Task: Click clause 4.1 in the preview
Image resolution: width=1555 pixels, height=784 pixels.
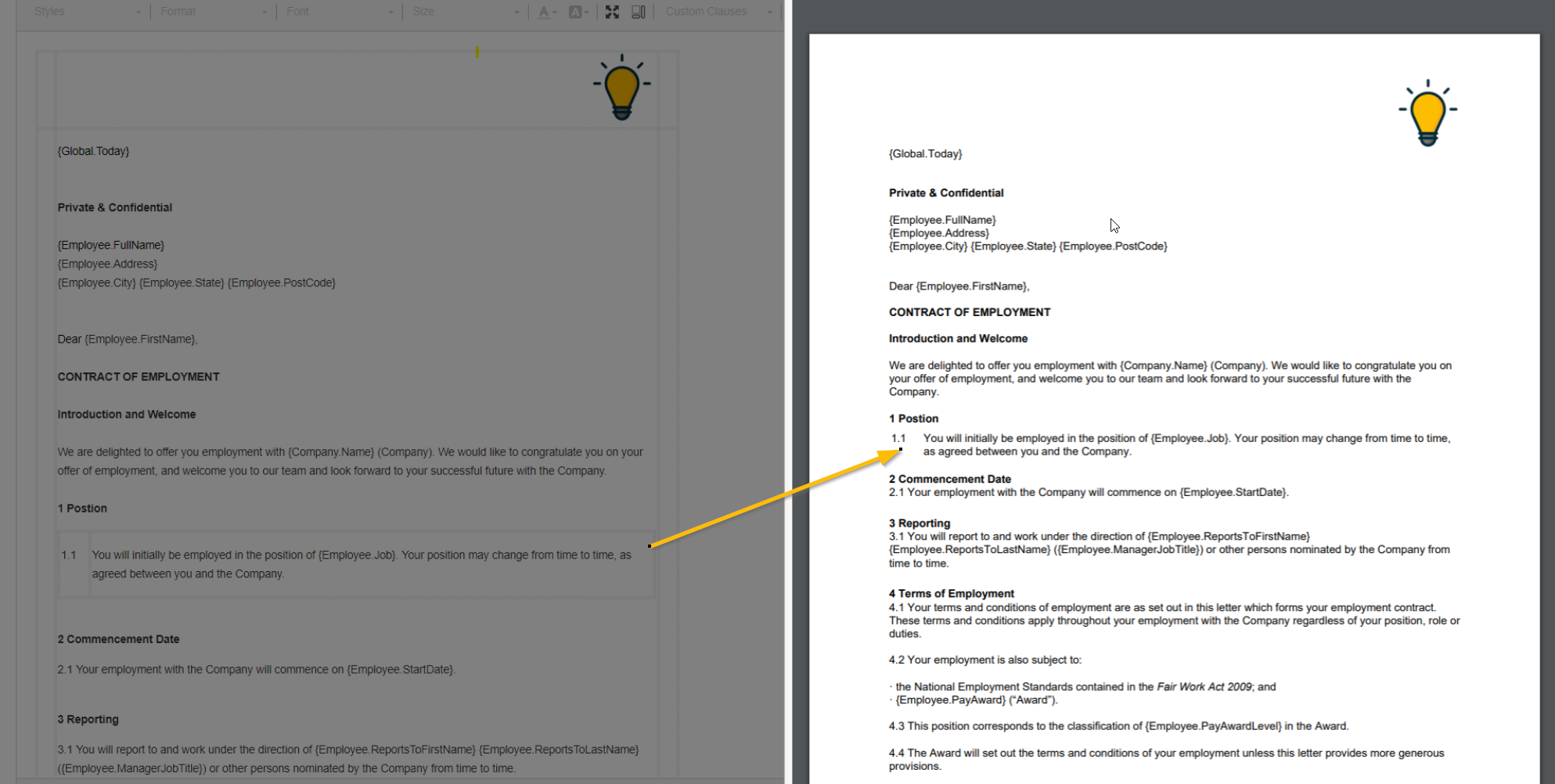Action: coord(1174,620)
